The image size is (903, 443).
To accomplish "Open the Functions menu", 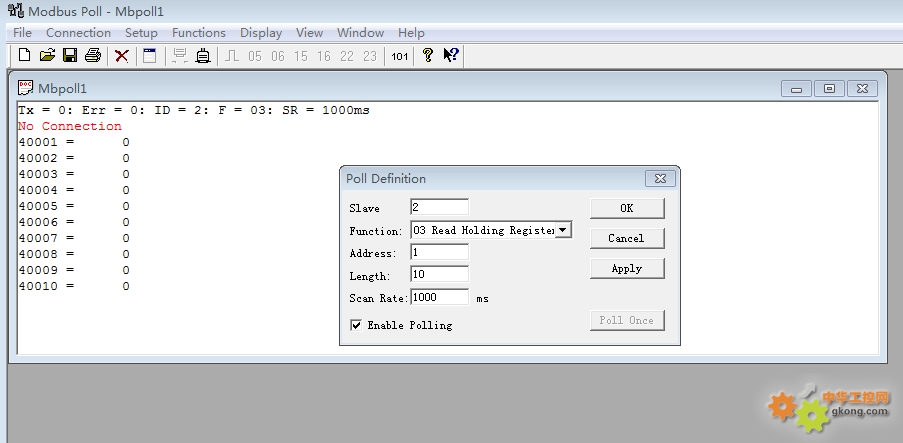I will coord(199,33).
